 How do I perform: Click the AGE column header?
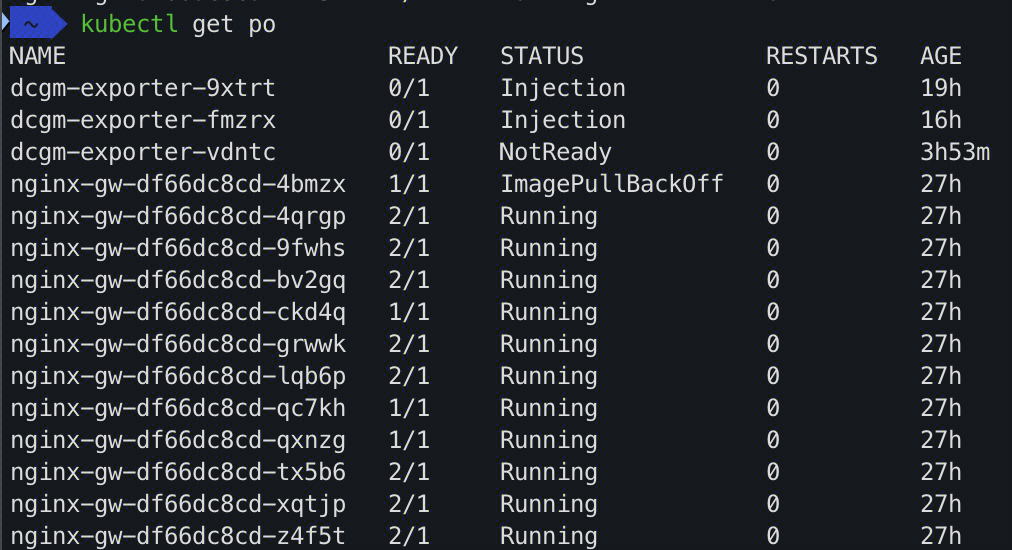pyautogui.click(x=941, y=56)
